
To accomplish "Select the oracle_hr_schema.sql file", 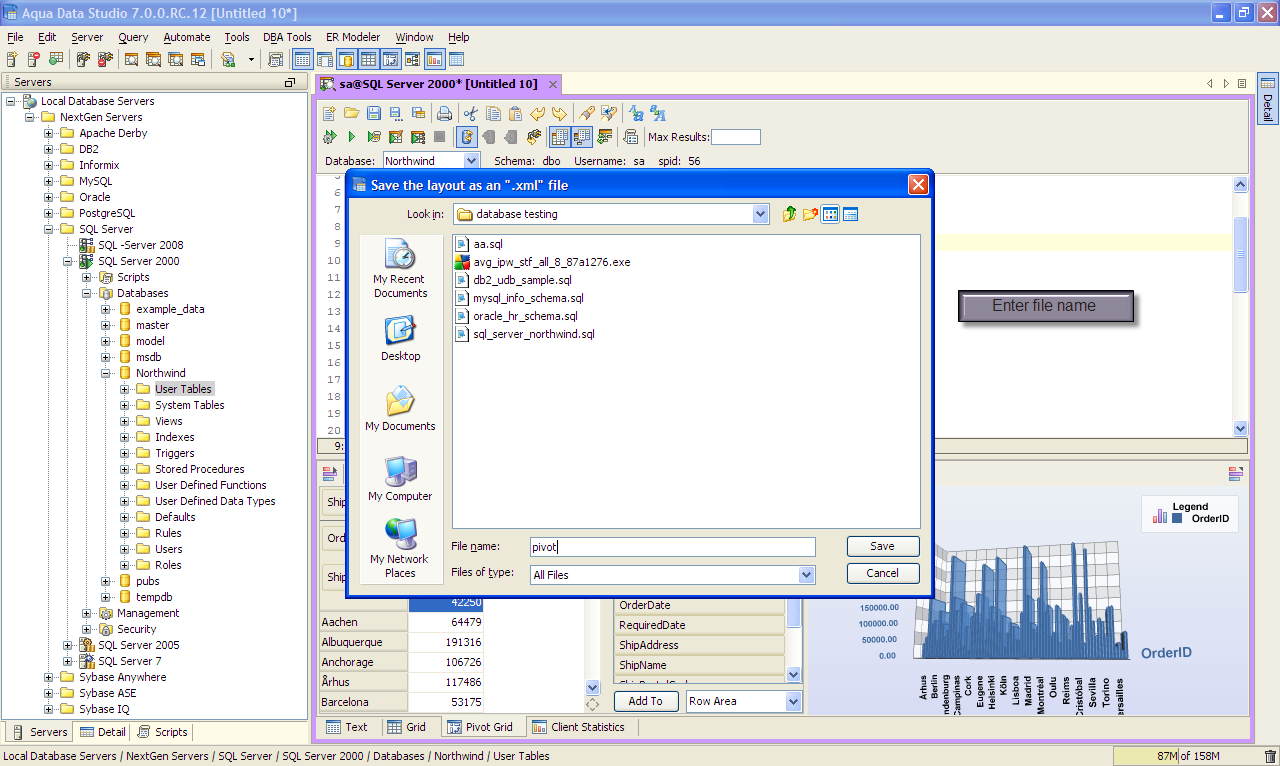I will point(516,316).
